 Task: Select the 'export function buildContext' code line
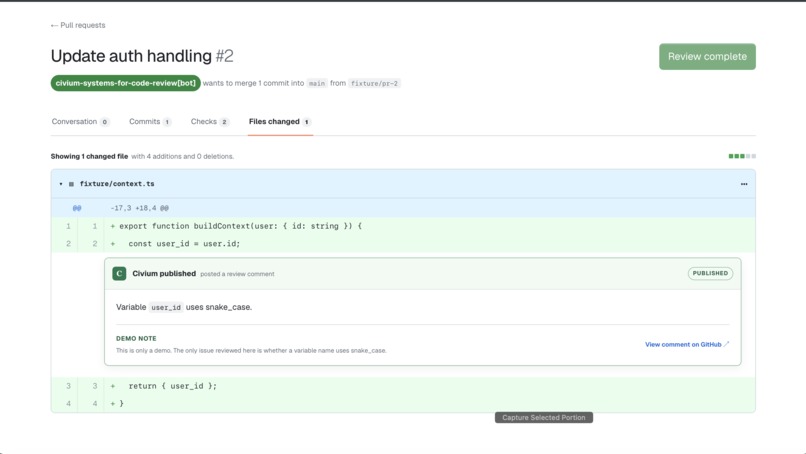pyautogui.click(x=403, y=226)
